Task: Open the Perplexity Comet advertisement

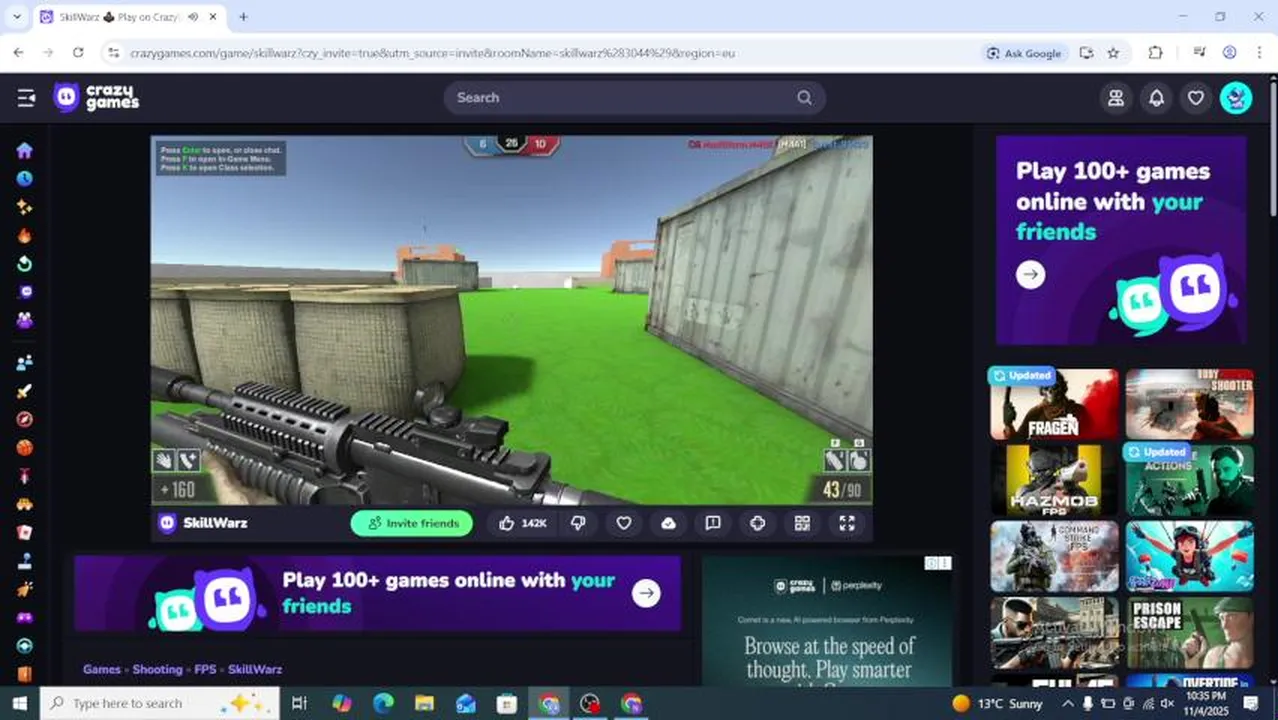Action: click(x=827, y=621)
